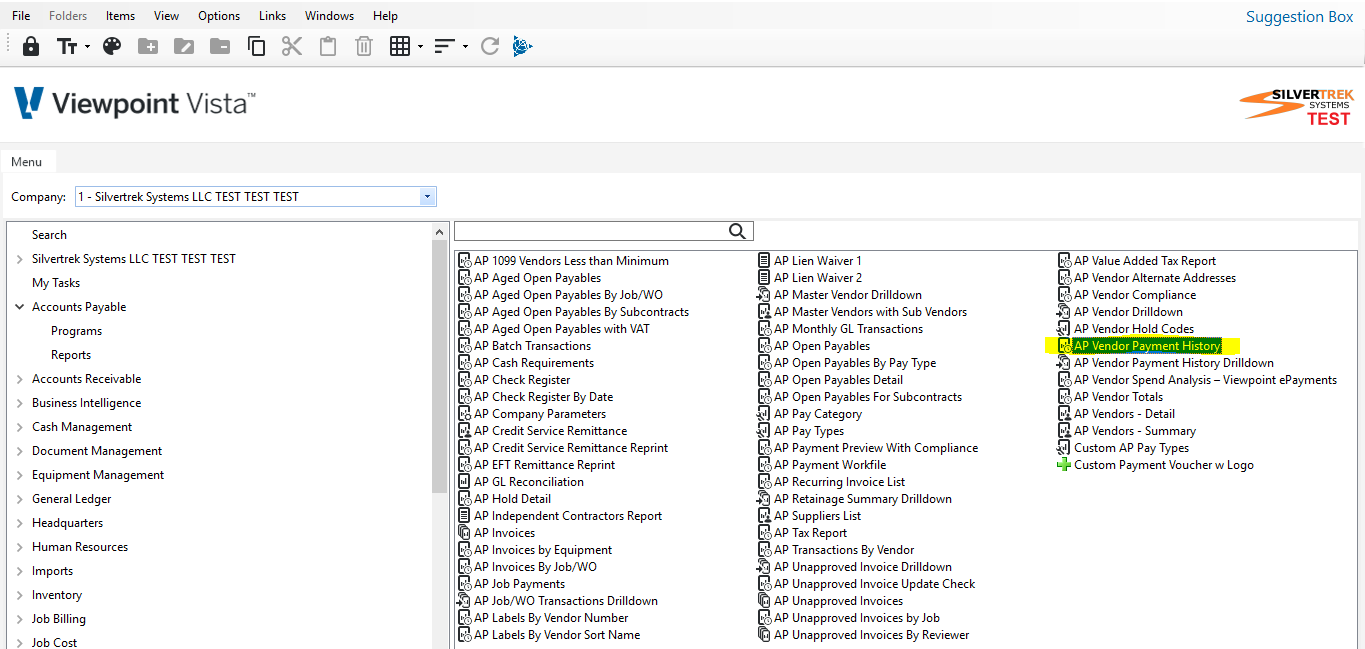Open the AP Open Payables report
The height and width of the screenshot is (649, 1365).
(x=822, y=346)
